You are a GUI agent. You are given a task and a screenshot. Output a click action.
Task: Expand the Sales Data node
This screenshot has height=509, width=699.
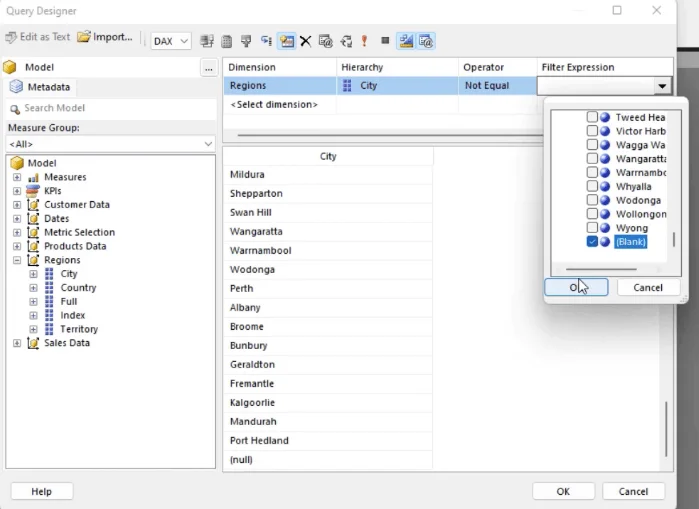click(17, 343)
